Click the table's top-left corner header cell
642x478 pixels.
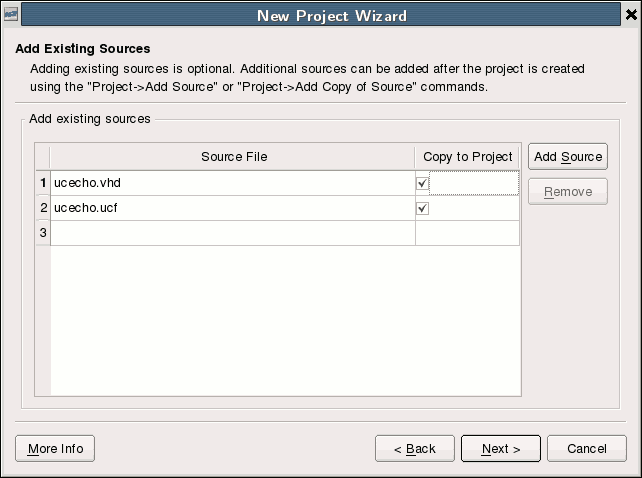click(43, 157)
